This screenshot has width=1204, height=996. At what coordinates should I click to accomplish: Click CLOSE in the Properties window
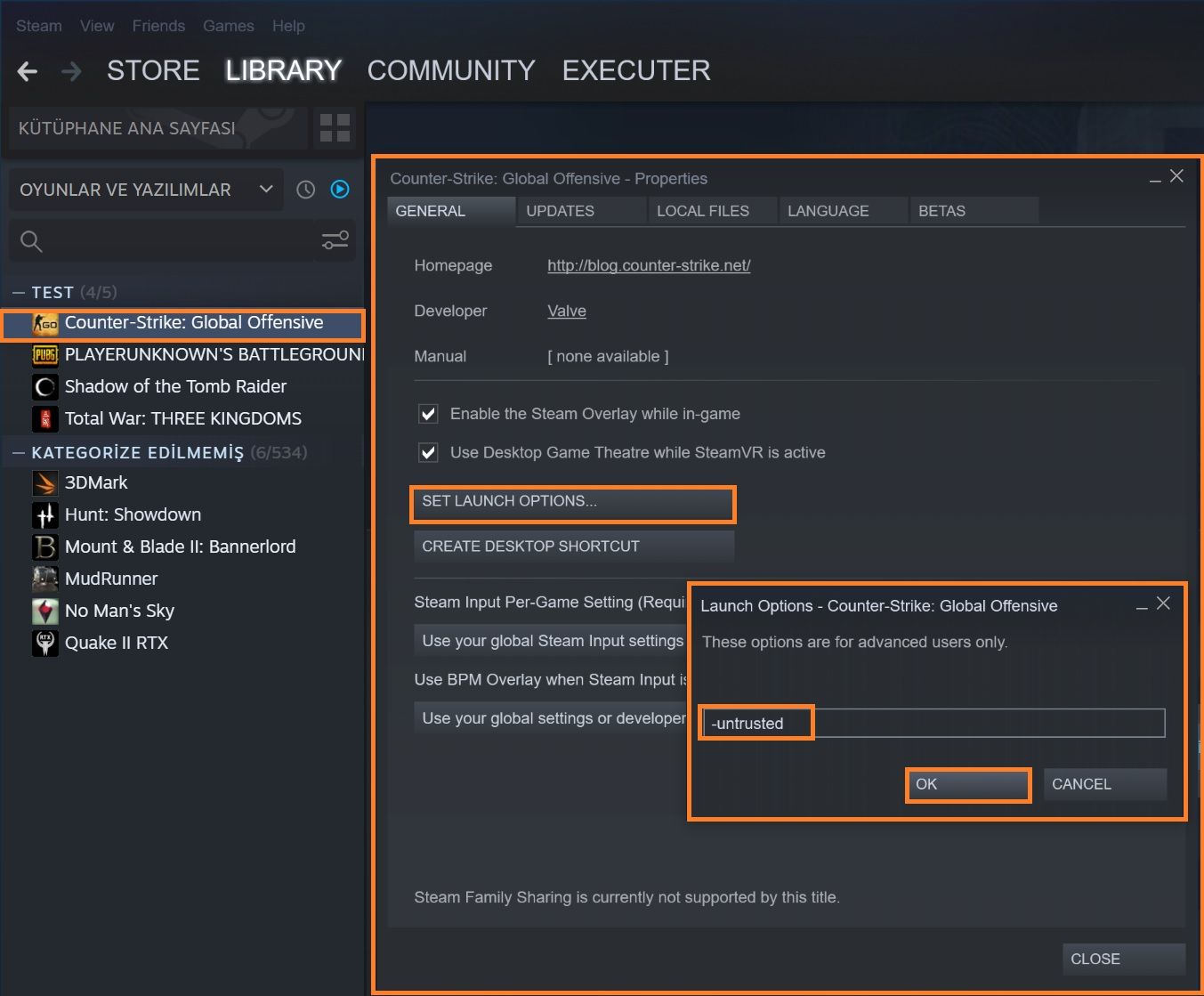click(x=1124, y=960)
